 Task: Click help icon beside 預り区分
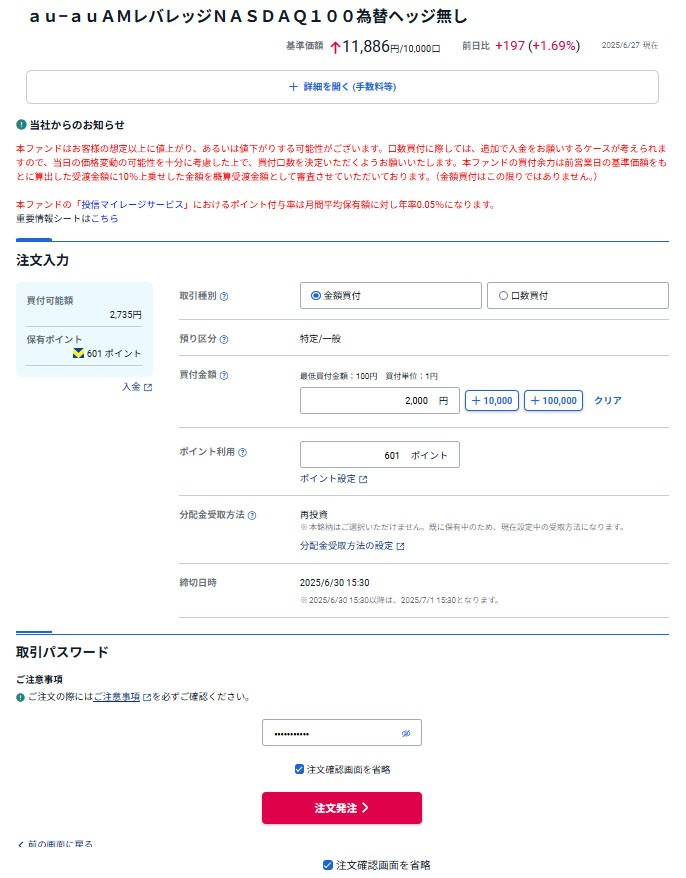pos(224,340)
